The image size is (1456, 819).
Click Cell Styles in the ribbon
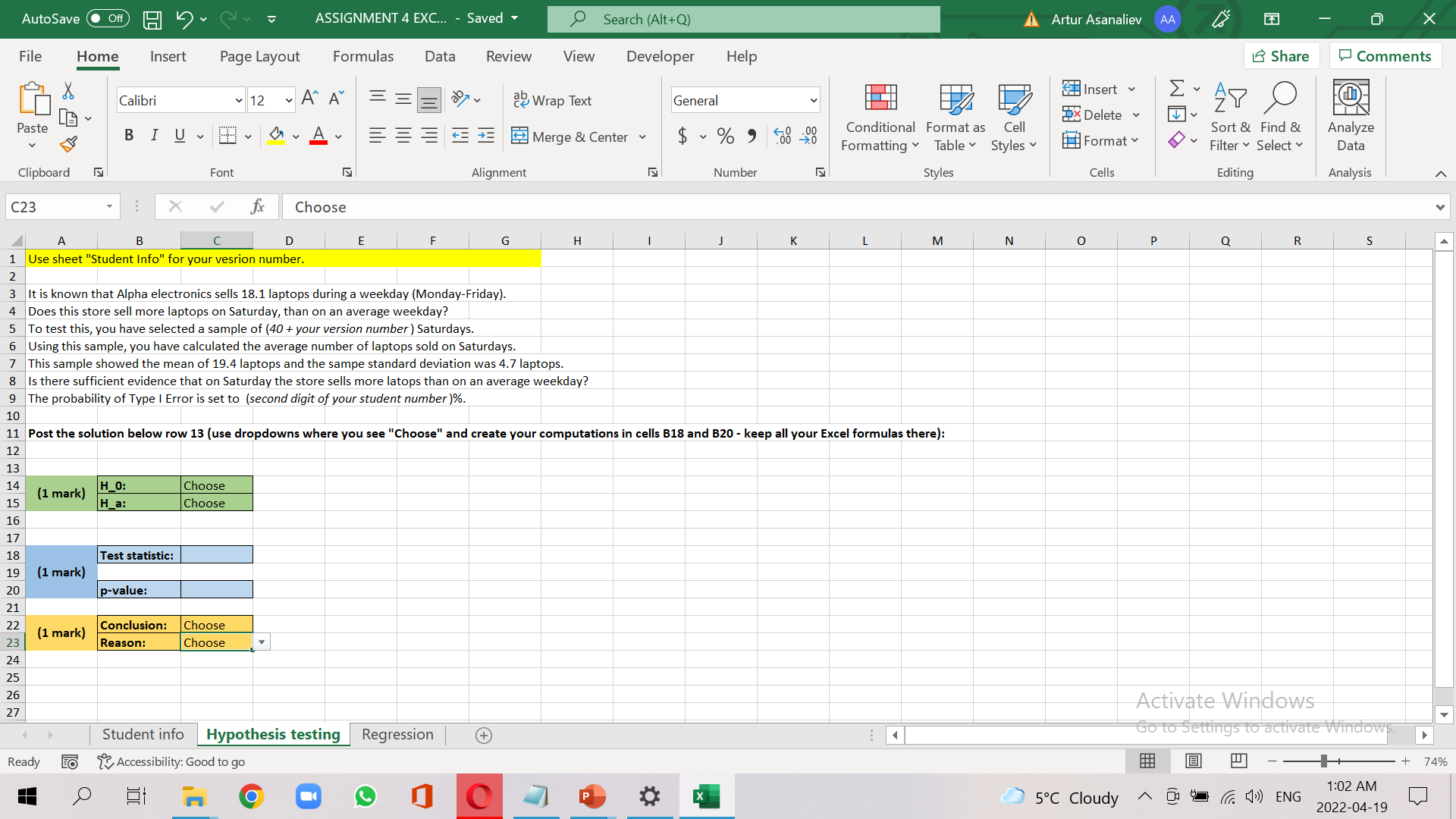pos(1014,118)
